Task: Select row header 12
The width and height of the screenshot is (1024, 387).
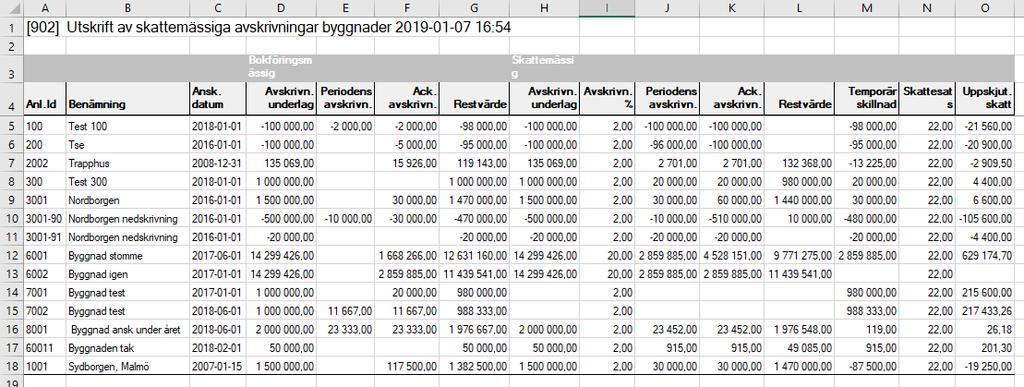Action: click(x=12, y=255)
